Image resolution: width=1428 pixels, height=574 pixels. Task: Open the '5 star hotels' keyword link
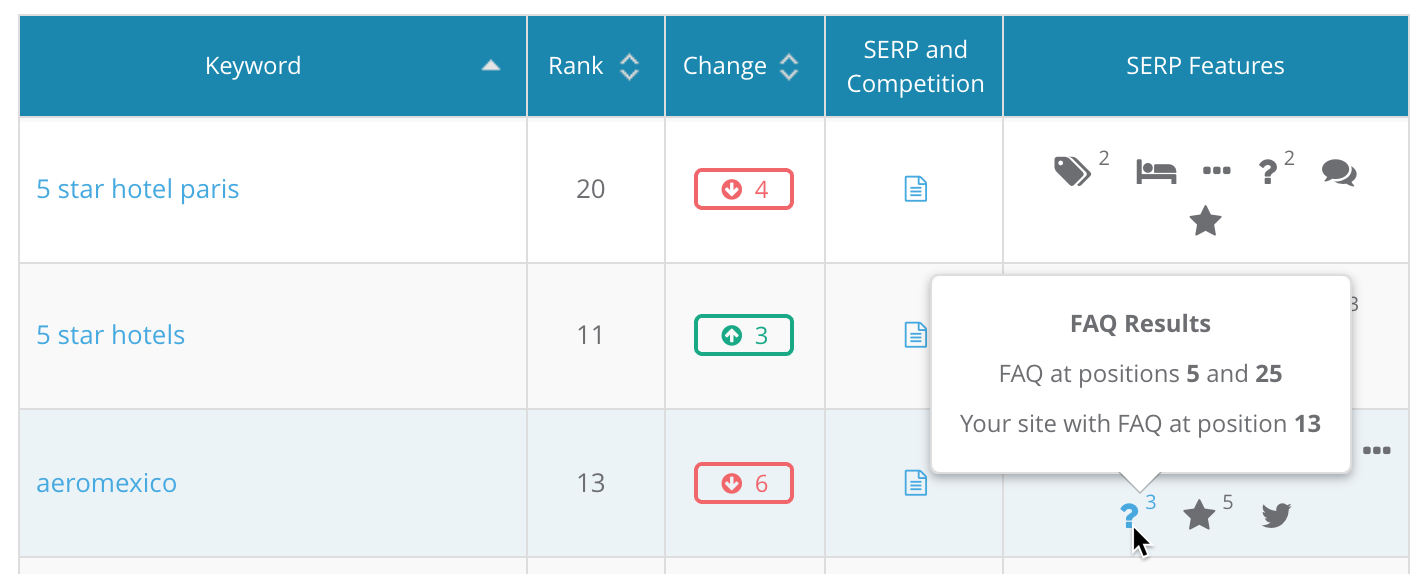[111, 335]
